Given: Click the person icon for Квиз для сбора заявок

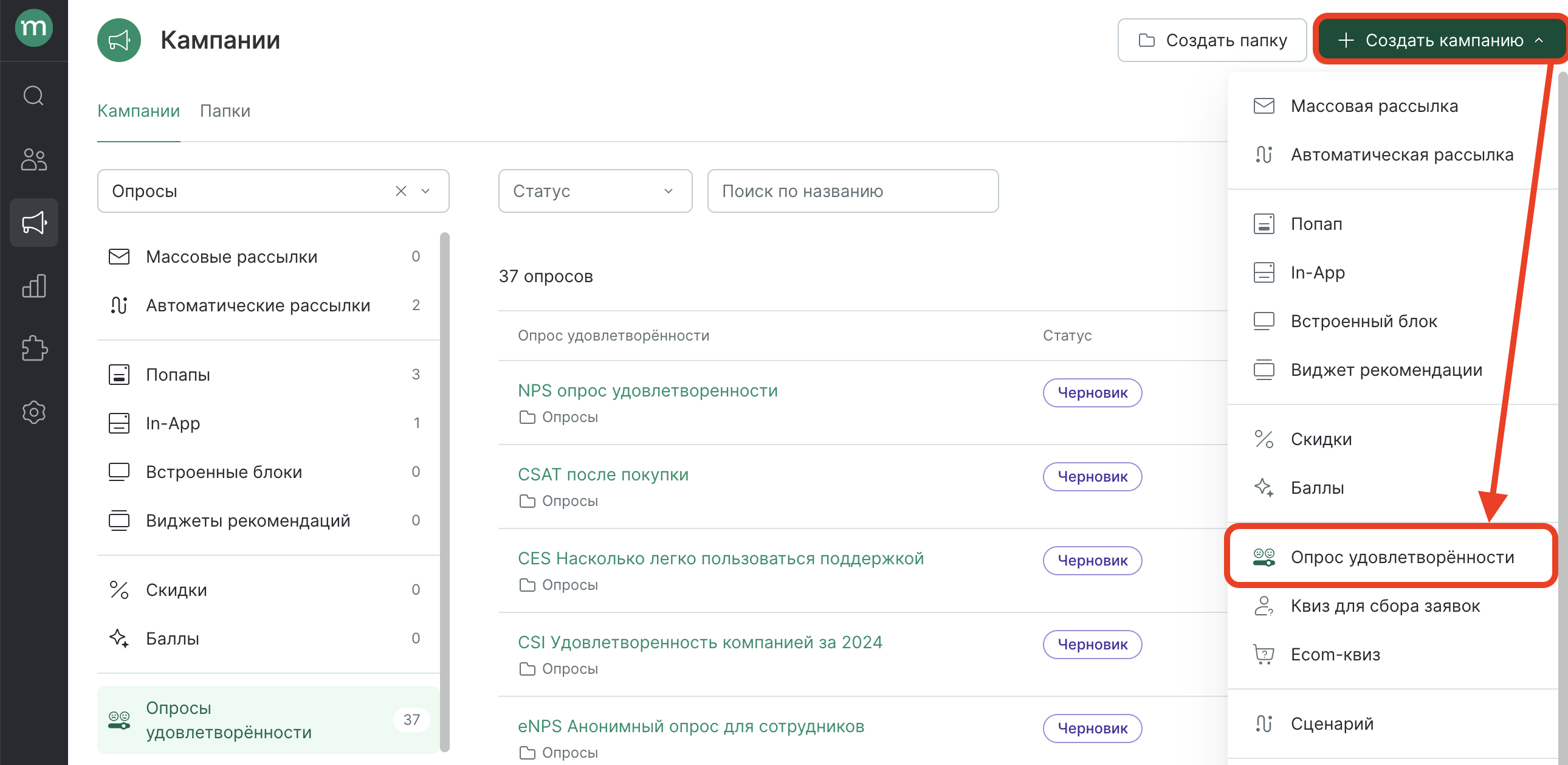Looking at the screenshot, I should point(1264,606).
